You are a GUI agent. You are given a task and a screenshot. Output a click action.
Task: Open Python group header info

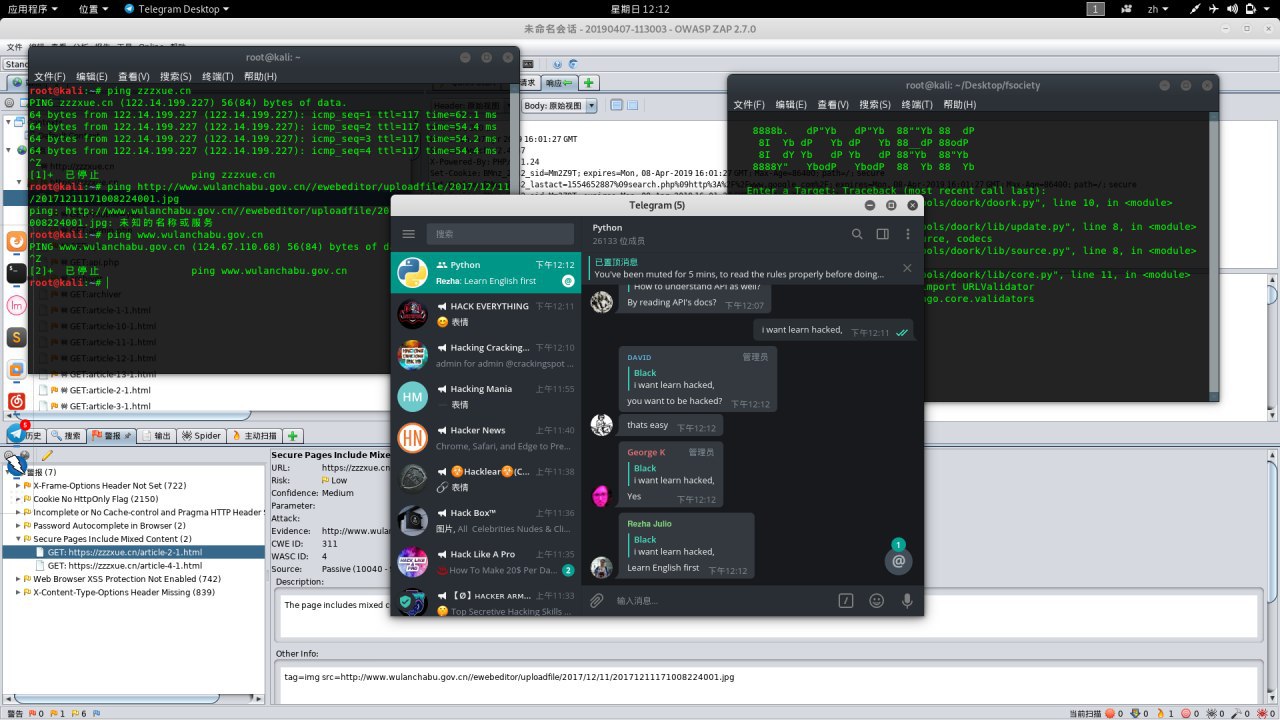point(618,234)
